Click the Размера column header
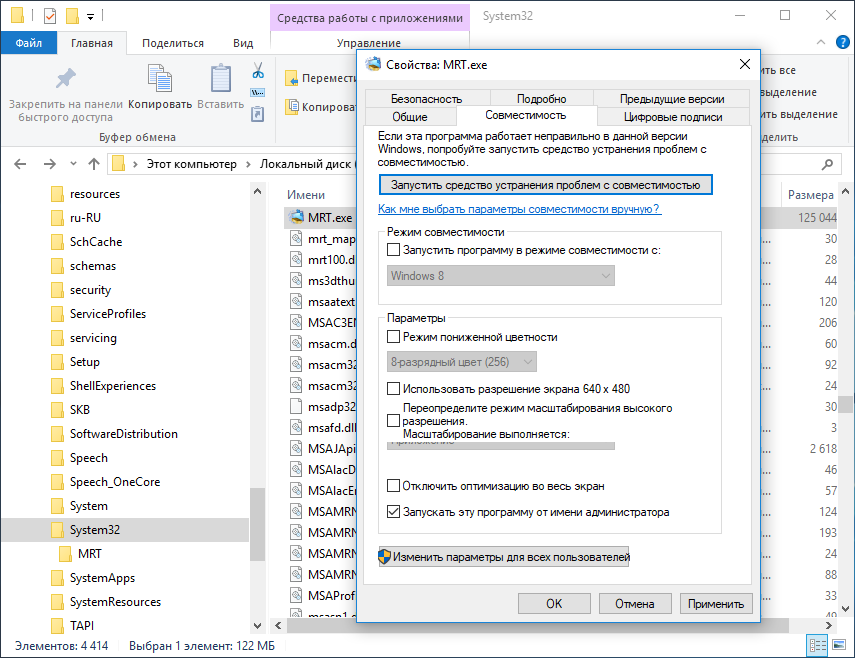Image resolution: width=855 pixels, height=658 pixels. [x=810, y=195]
